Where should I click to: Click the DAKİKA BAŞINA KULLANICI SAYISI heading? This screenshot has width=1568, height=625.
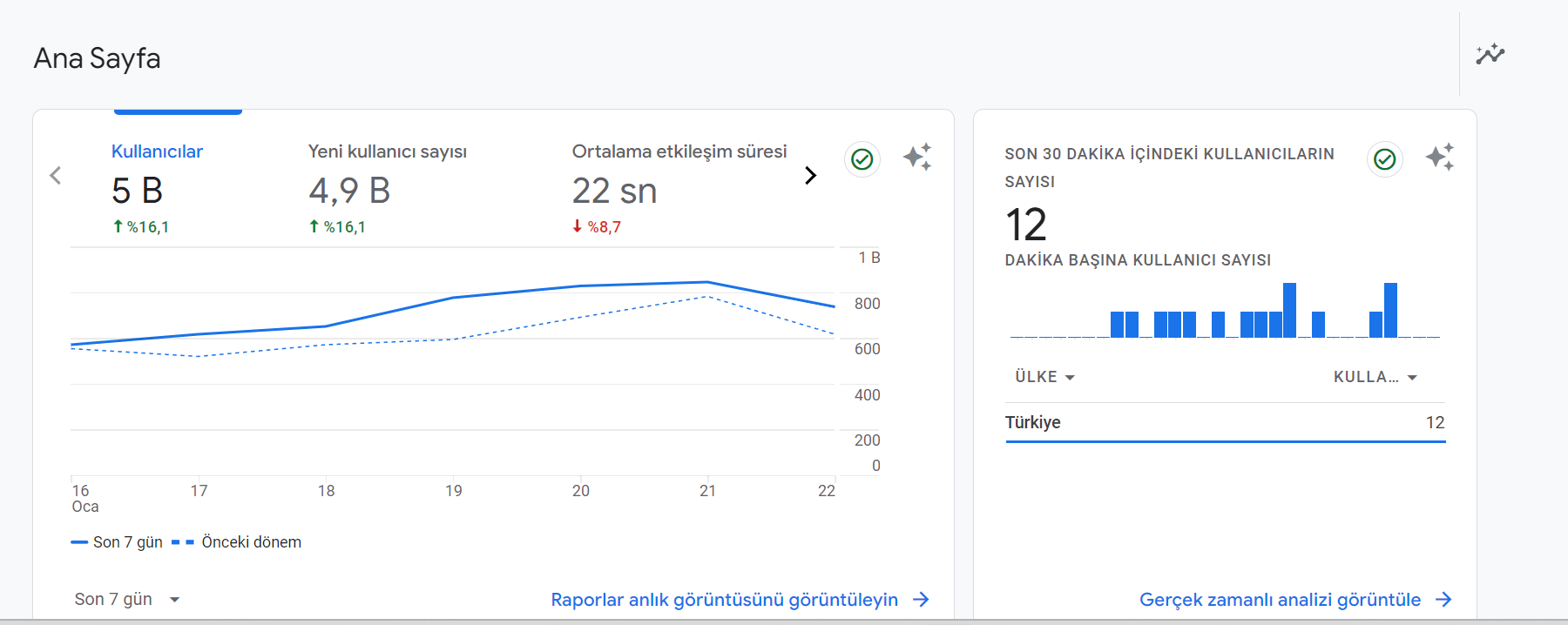pos(1138,260)
